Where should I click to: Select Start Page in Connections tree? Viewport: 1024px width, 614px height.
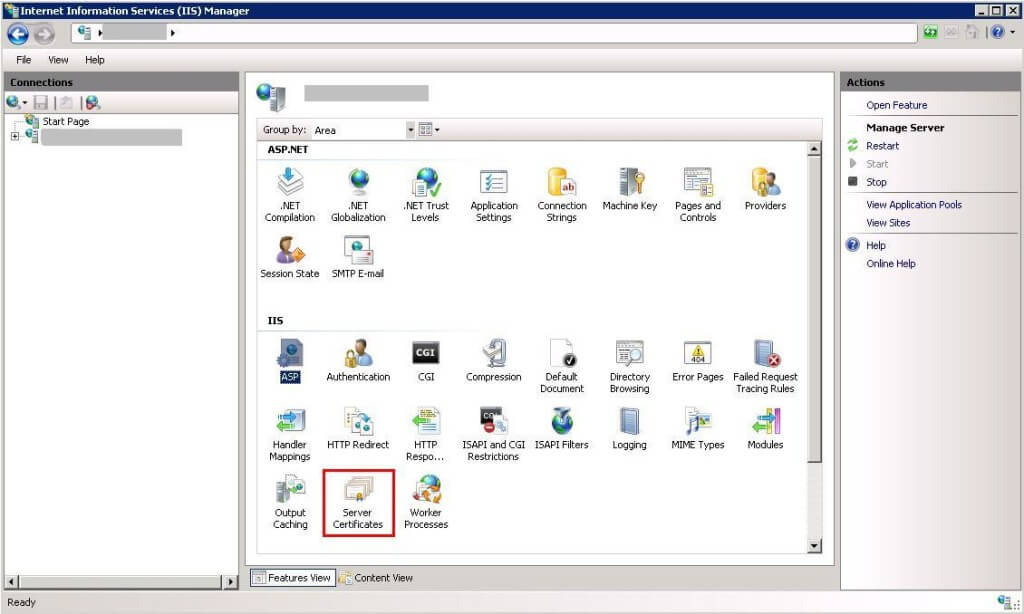(x=65, y=121)
